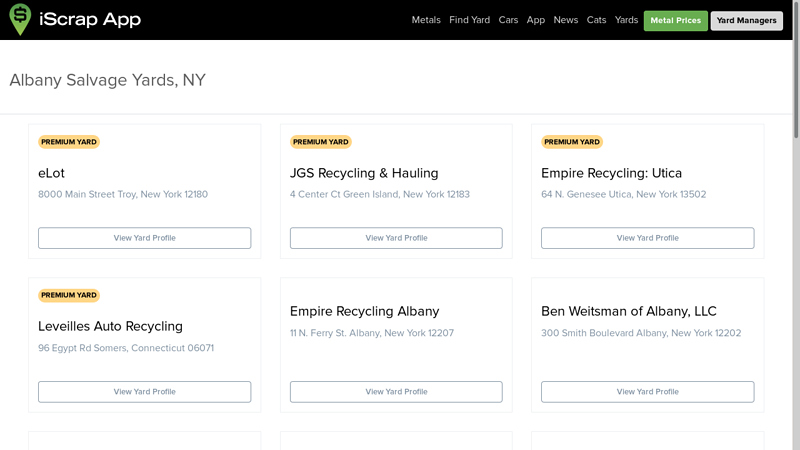
Task: Open the Yards navigation link
Action: point(627,20)
